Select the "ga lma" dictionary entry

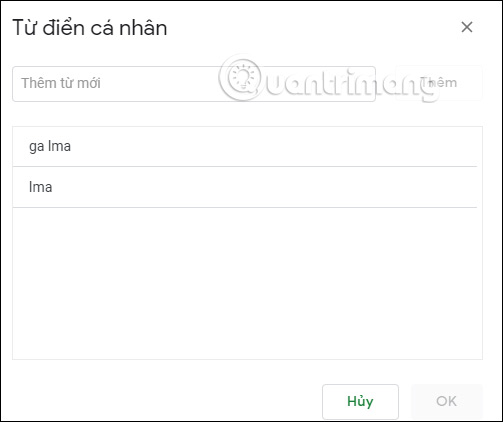(245, 146)
